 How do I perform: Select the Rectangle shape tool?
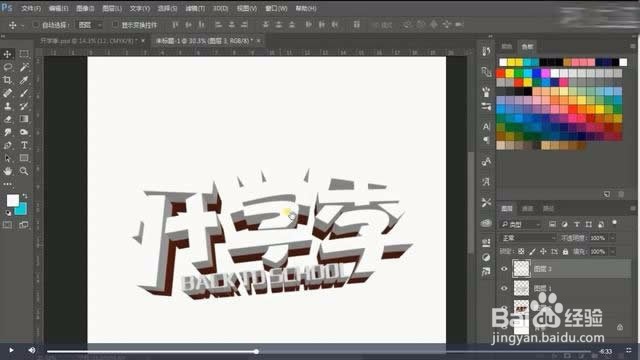(24, 158)
